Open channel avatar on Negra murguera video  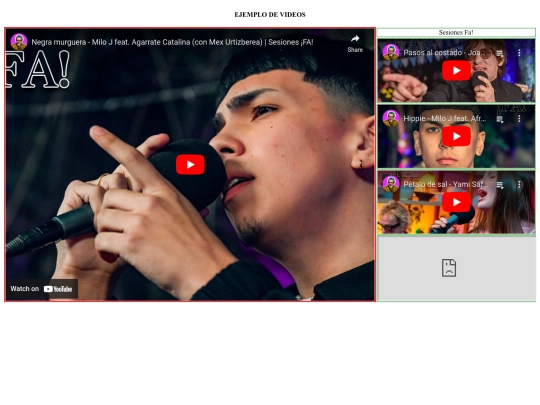(19, 42)
